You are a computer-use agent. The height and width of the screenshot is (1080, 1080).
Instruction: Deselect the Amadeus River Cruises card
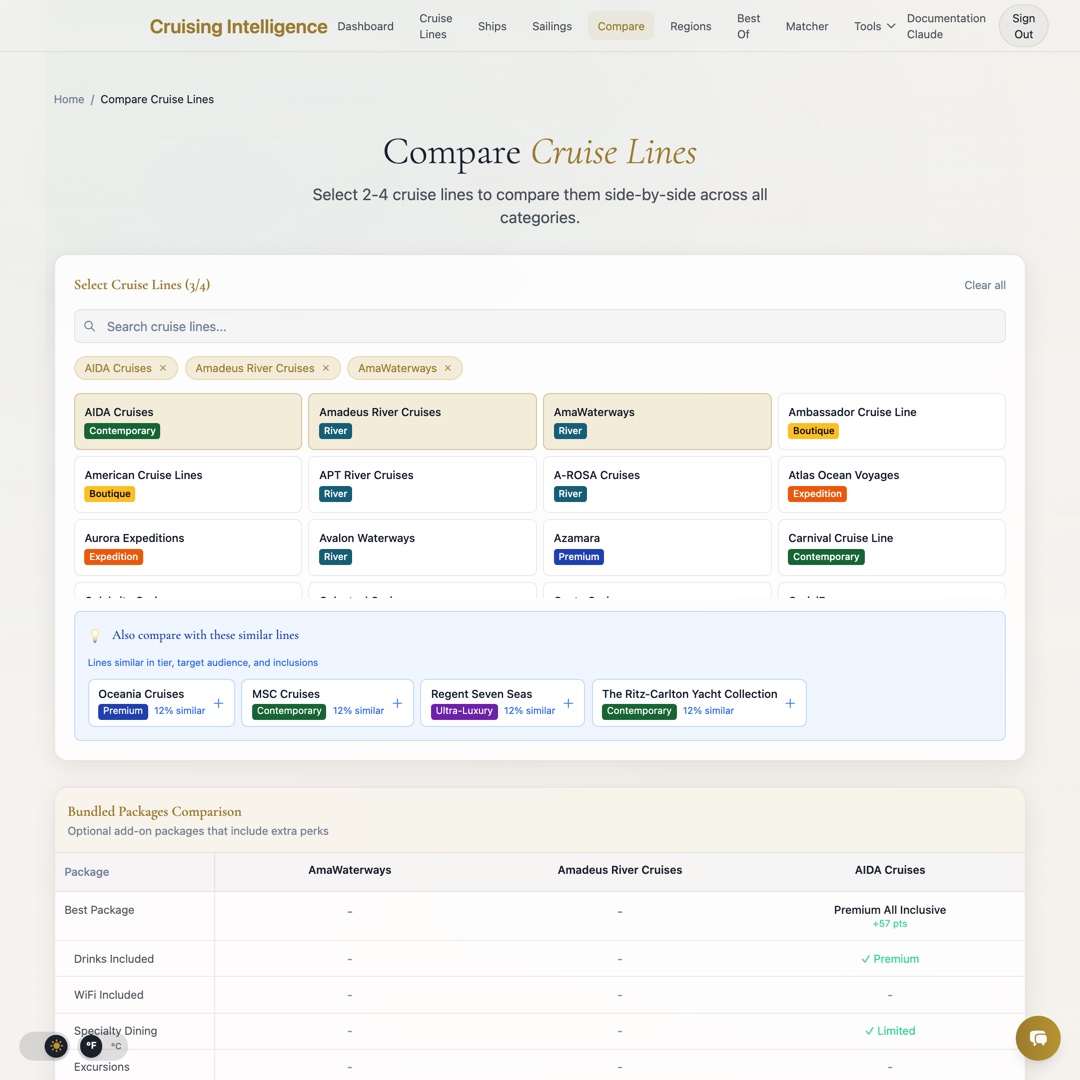click(422, 422)
